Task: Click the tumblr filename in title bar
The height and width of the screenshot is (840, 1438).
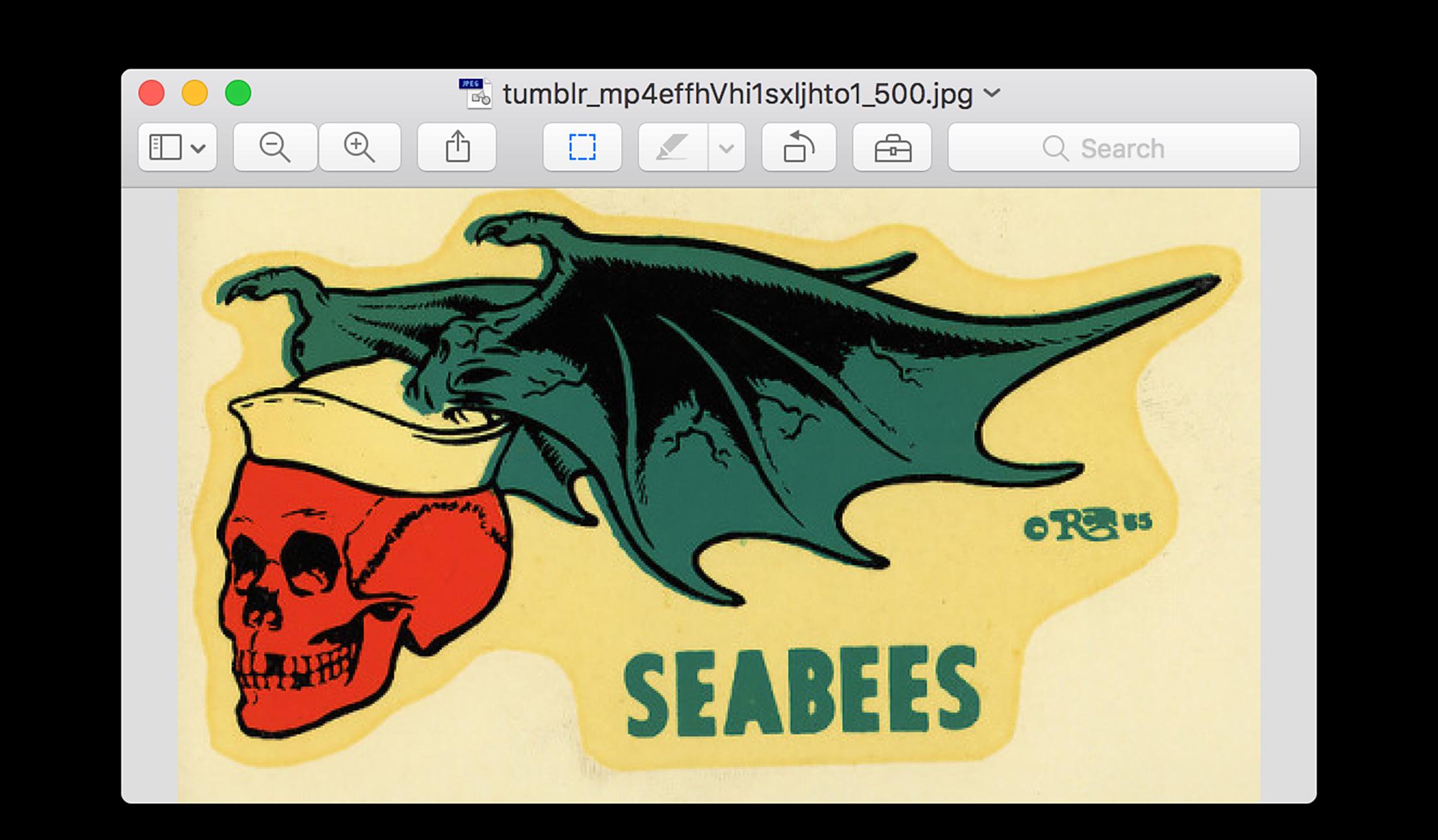Action: pyautogui.click(x=737, y=94)
